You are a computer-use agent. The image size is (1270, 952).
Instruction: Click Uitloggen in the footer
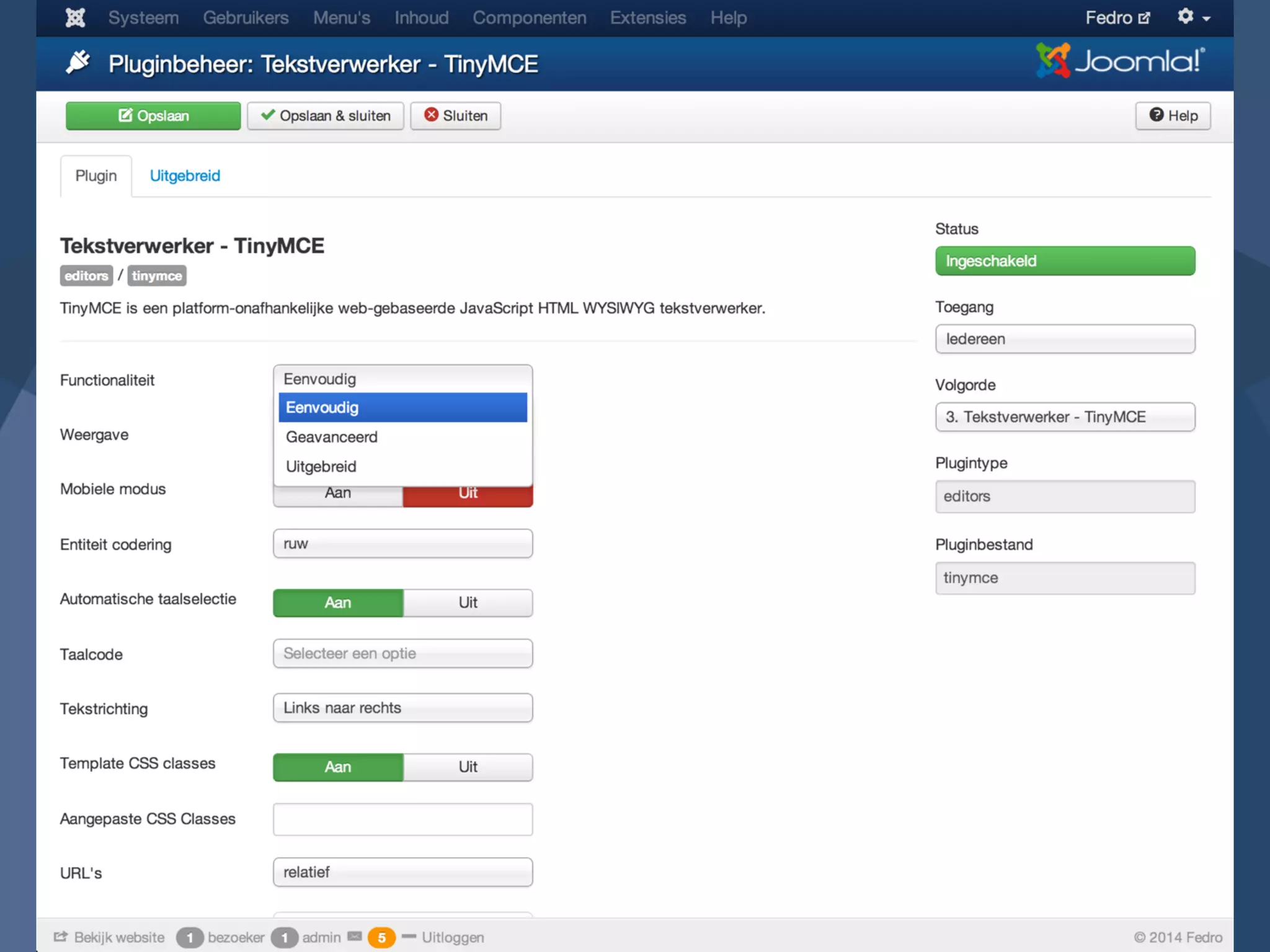[x=452, y=937]
